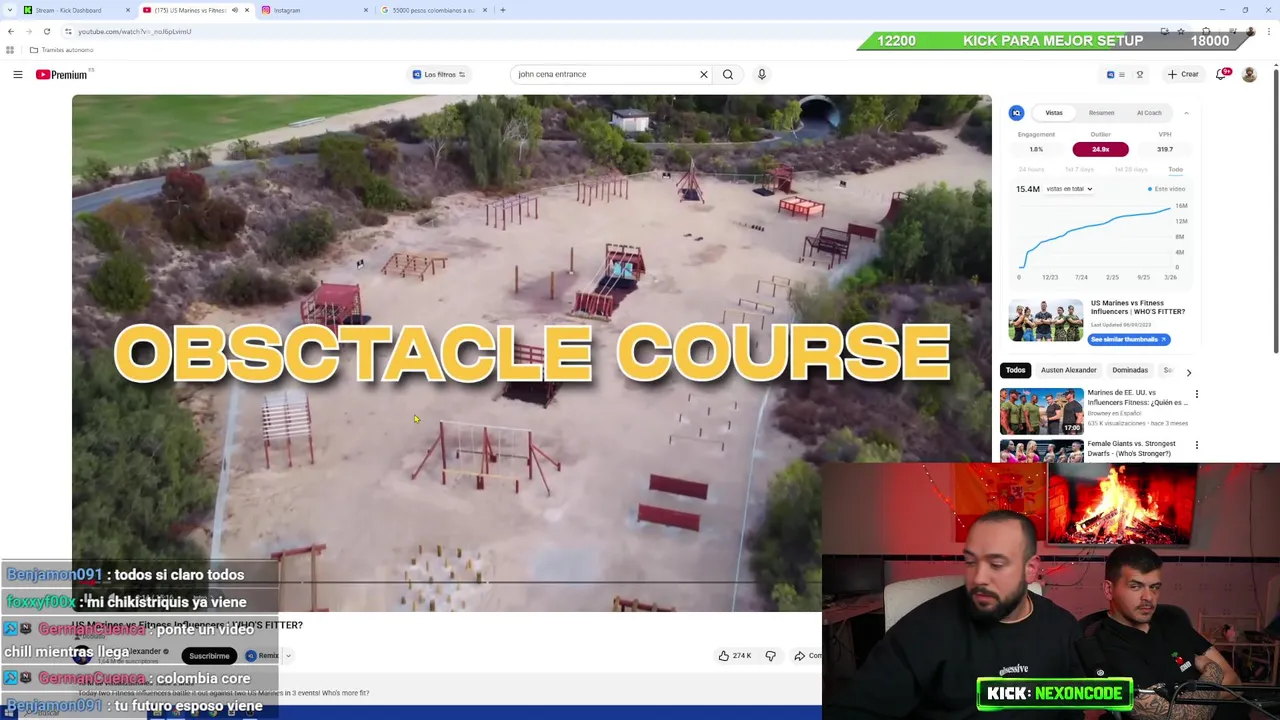Open a new browser tab
Image resolution: width=1280 pixels, height=720 pixels.
(502, 10)
